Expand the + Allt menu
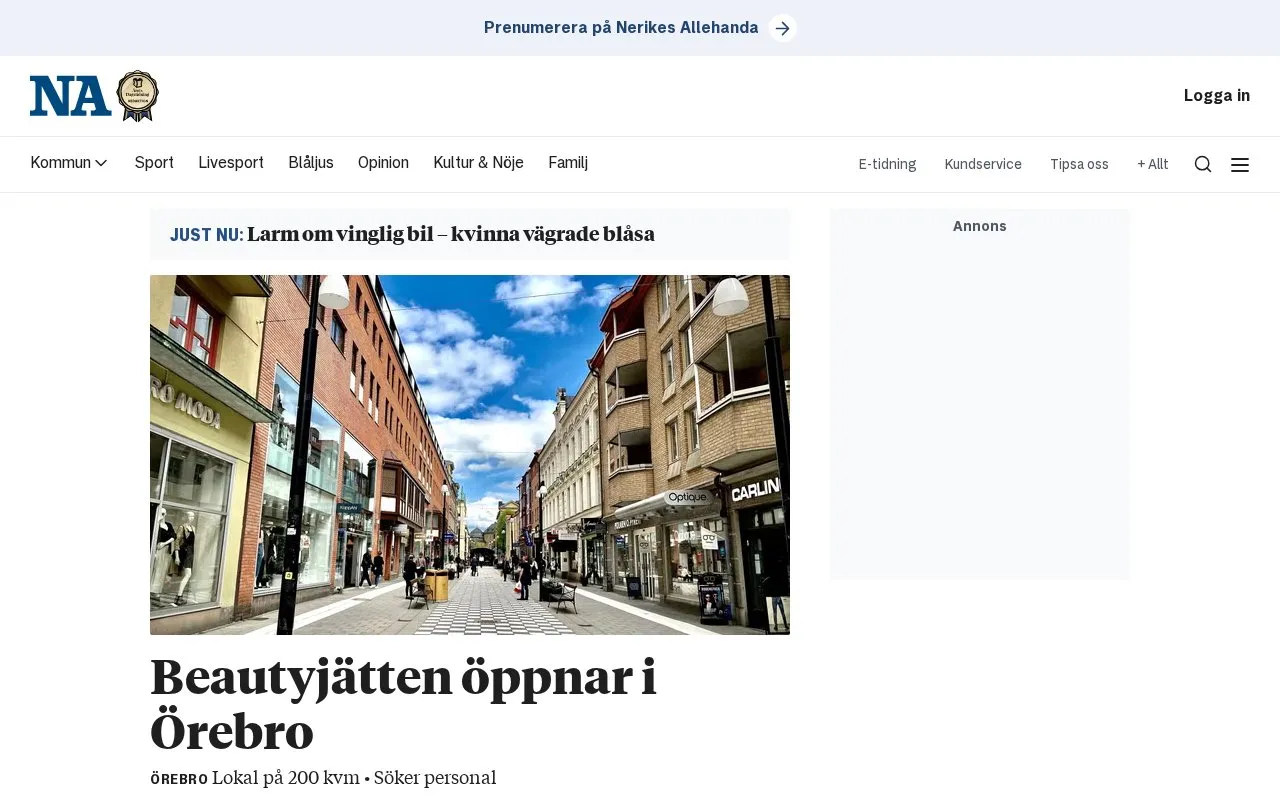 (x=1153, y=165)
